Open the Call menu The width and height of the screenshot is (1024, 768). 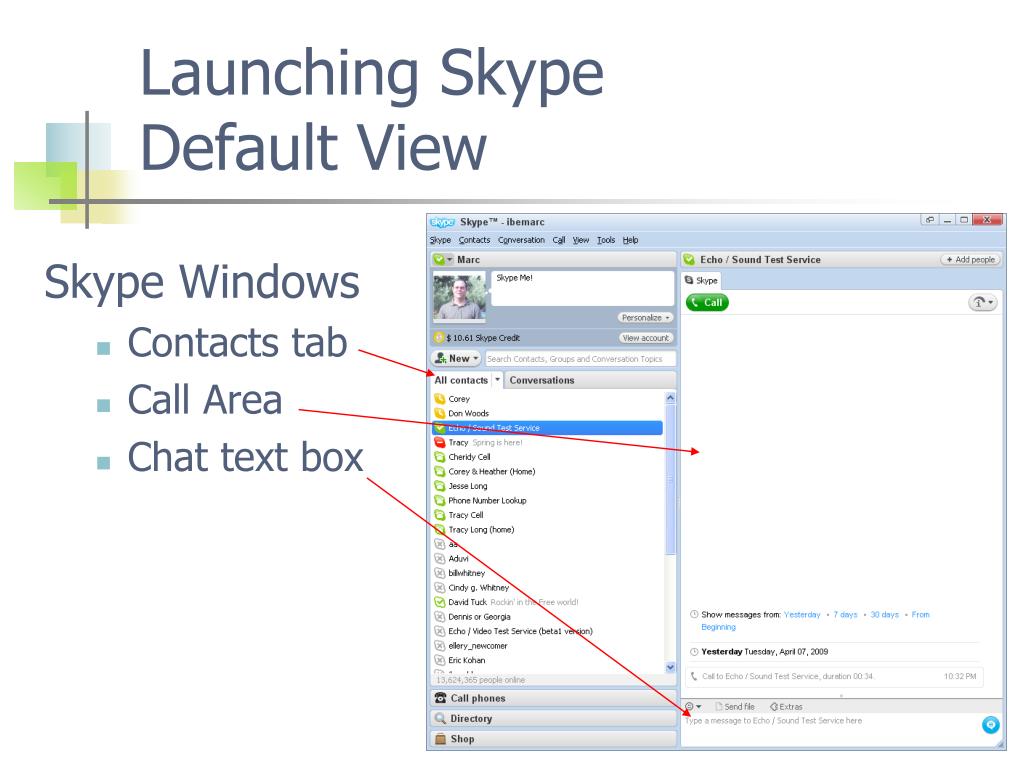click(x=559, y=240)
